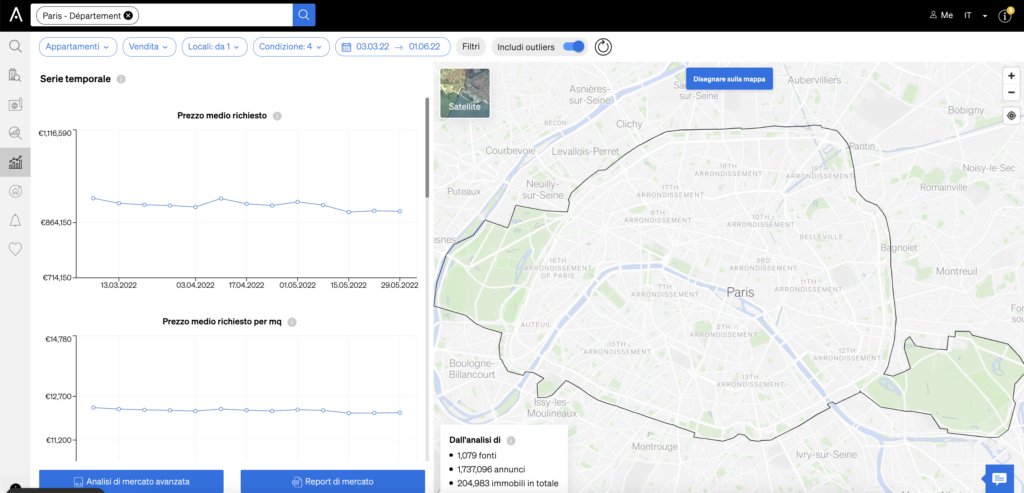Toggle the Includi outliers switch
Image resolution: width=1024 pixels, height=493 pixels.
tap(573, 47)
